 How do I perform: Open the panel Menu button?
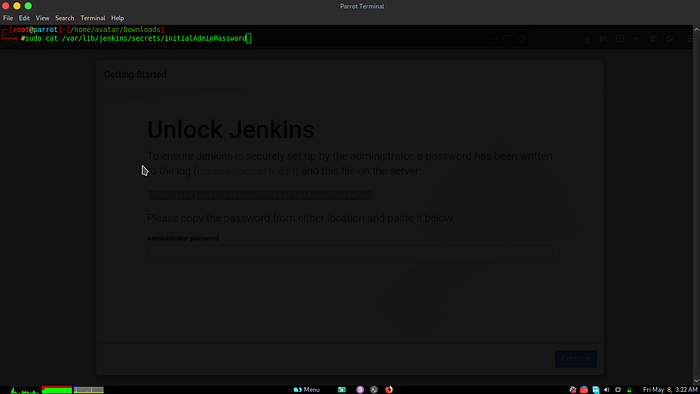(307, 390)
